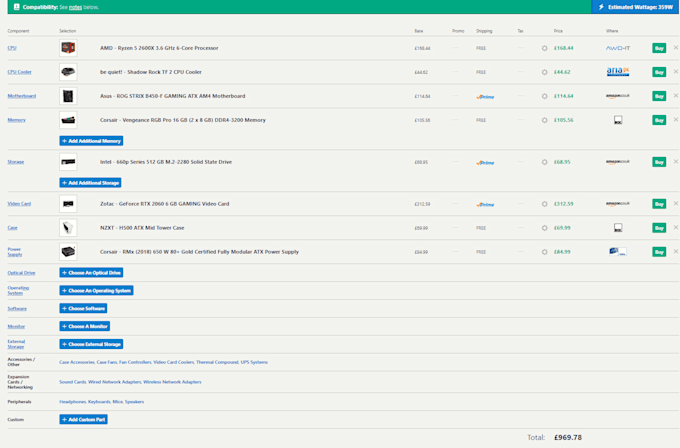Remove the Corsair power supply with its X icon
This screenshot has height=448, width=680.
pos(676,251)
